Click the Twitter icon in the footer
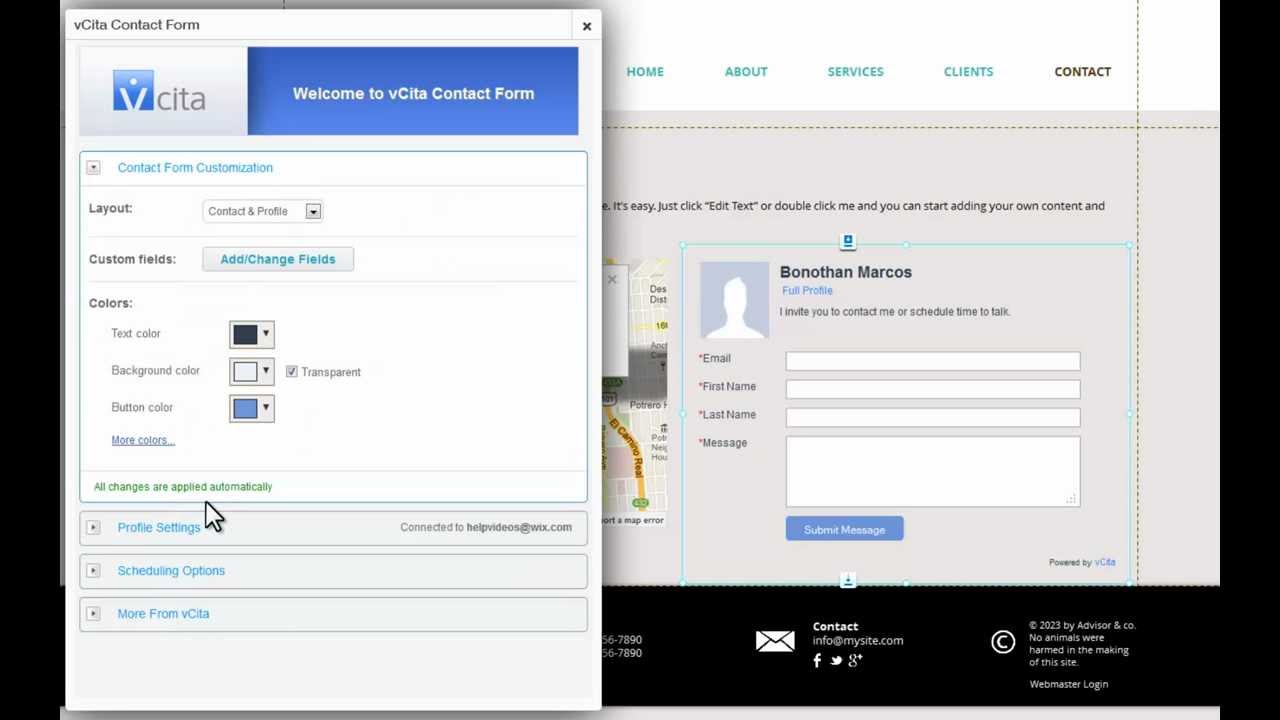1280x720 pixels. coord(836,661)
